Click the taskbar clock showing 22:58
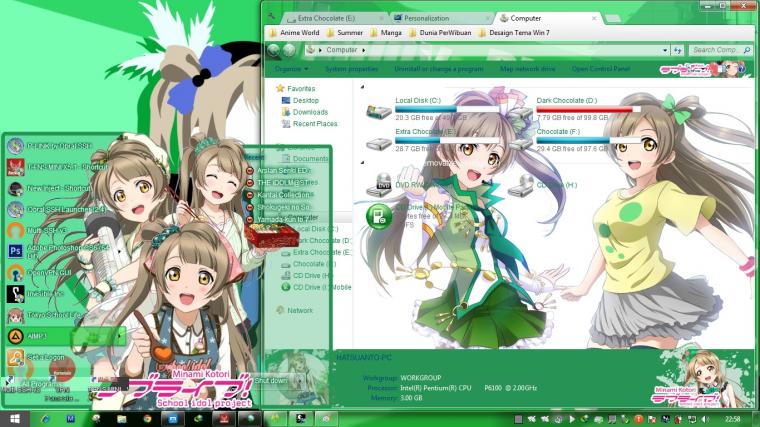Screen dimensions: 760x427 click(x=732, y=419)
